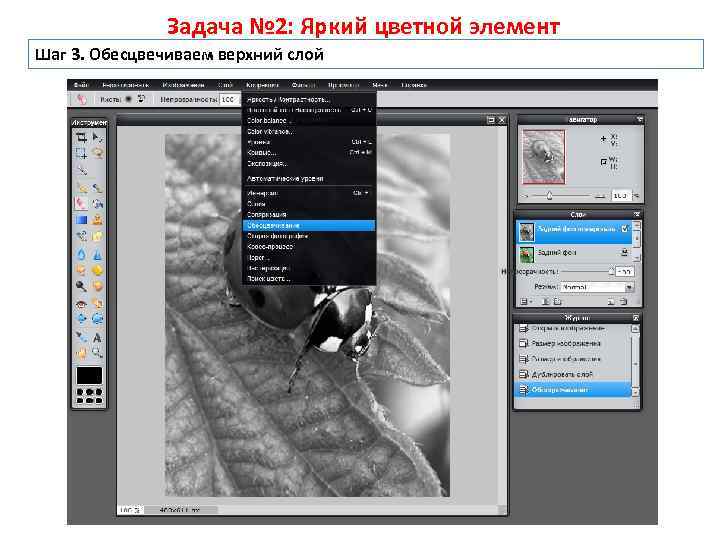The height and width of the screenshot is (540, 720).
Task: Select the Gradient tool
Action: point(81,220)
